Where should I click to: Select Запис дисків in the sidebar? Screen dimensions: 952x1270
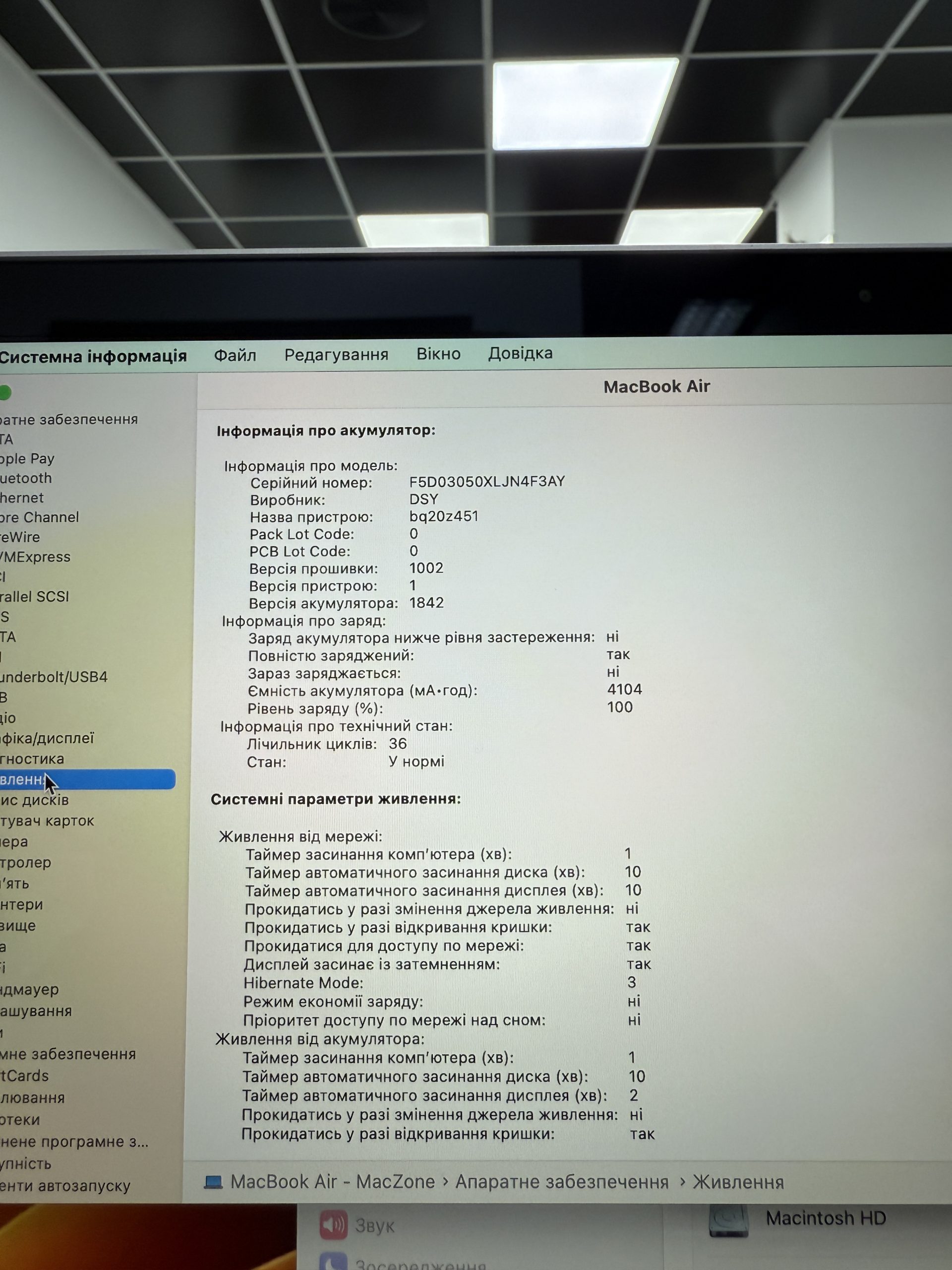34,800
